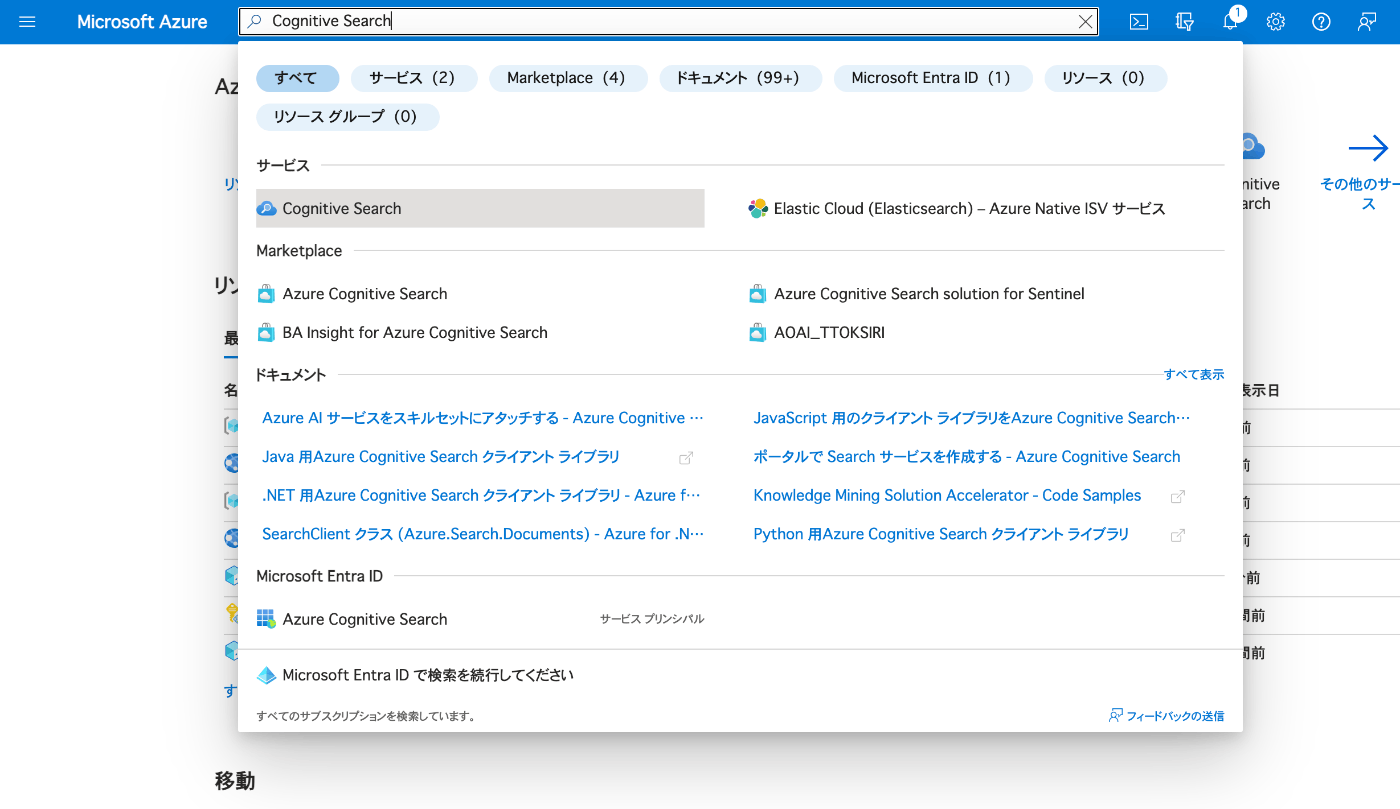Open the notifications bell
This screenshot has height=809, width=1400.
pos(1231,21)
